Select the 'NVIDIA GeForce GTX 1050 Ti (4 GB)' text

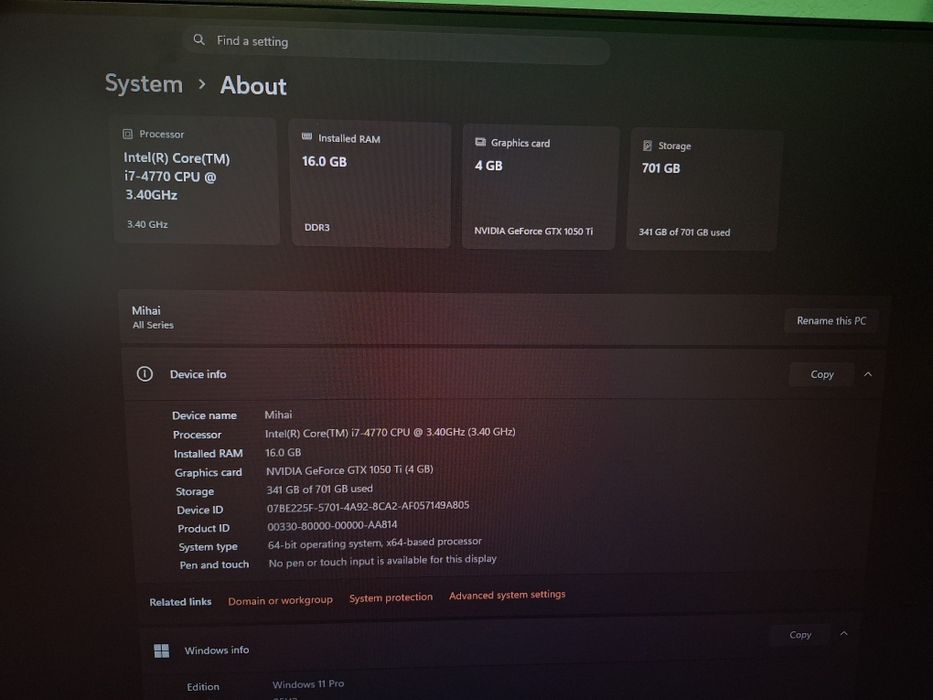click(349, 470)
